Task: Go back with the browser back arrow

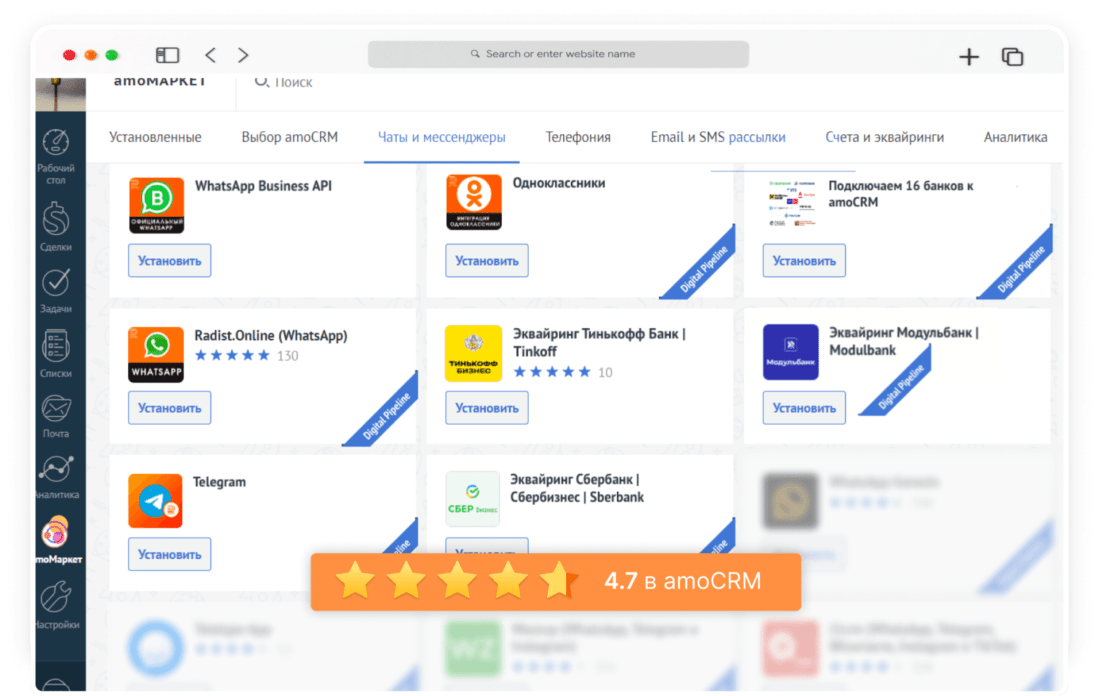Action: (x=210, y=55)
